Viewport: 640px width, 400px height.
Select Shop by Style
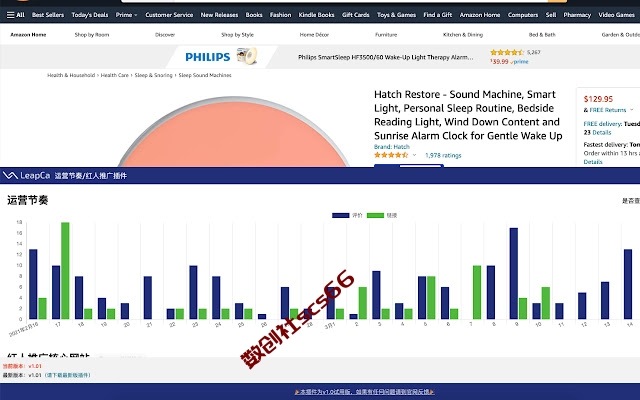[238, 35]
